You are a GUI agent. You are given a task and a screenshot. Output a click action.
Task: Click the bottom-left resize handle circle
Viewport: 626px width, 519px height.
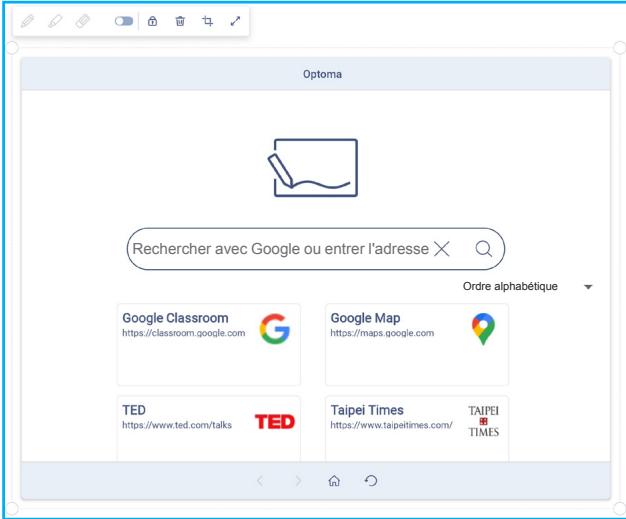point(12,508)
